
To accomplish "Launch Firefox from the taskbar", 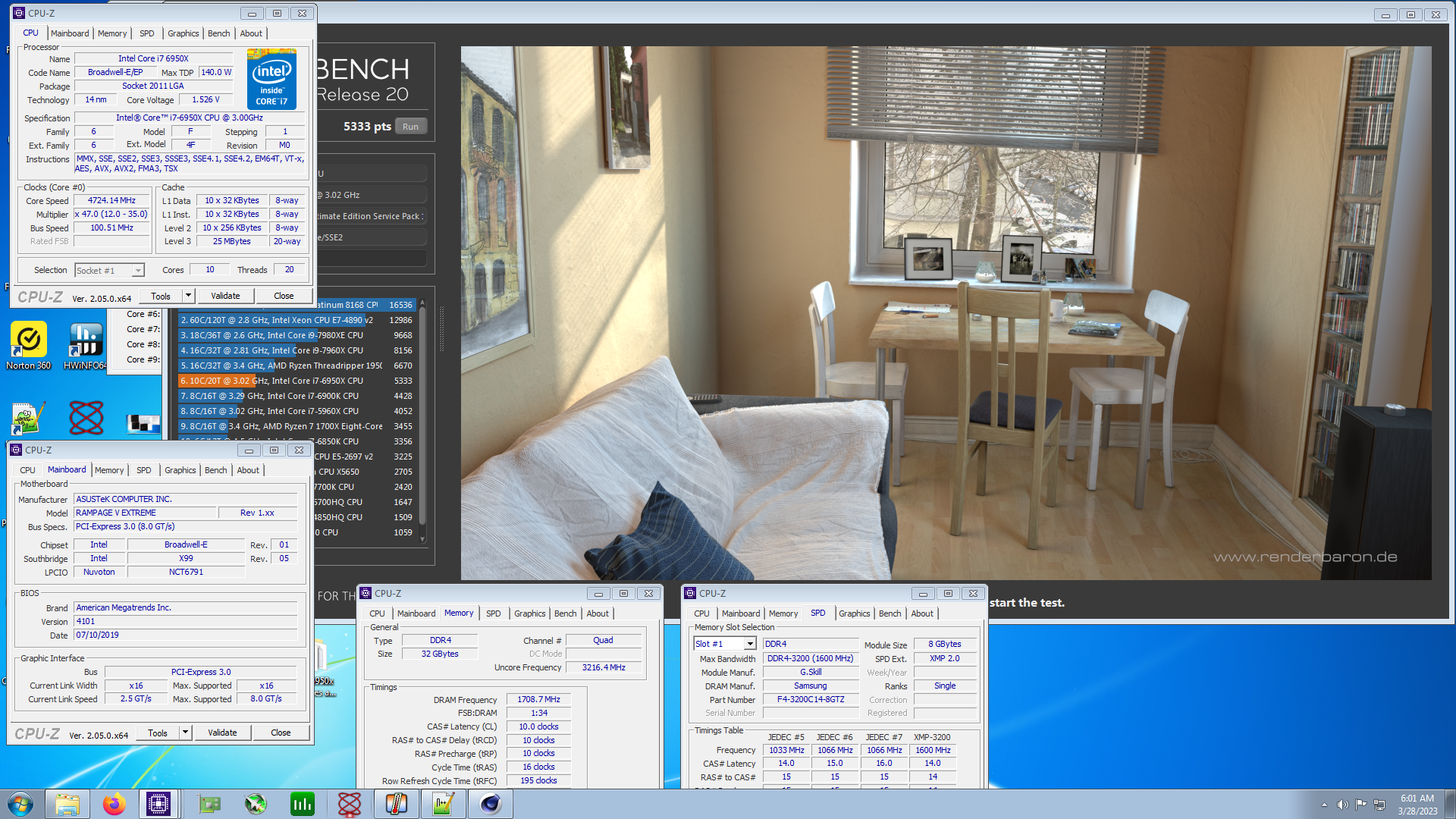I will pyautogui.click(x=115, y=804).
